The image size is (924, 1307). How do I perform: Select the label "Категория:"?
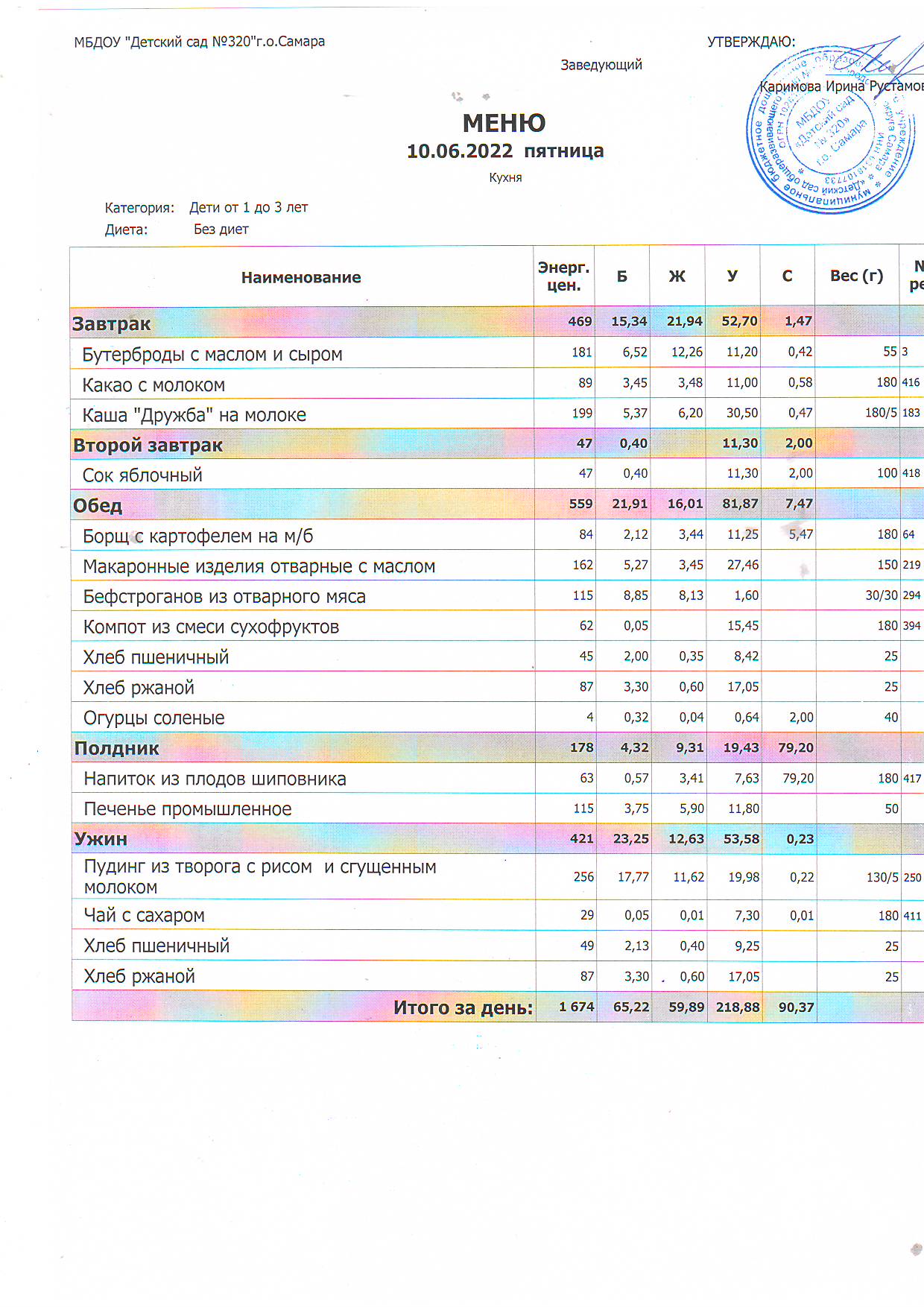[x=139, y=207]
